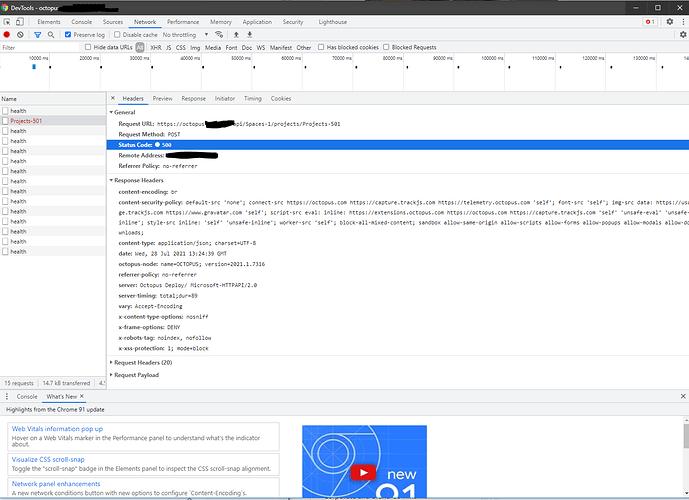Viewport: 689px width, 500px height.
Task: Filter requests by Font type
Action: 231,47
